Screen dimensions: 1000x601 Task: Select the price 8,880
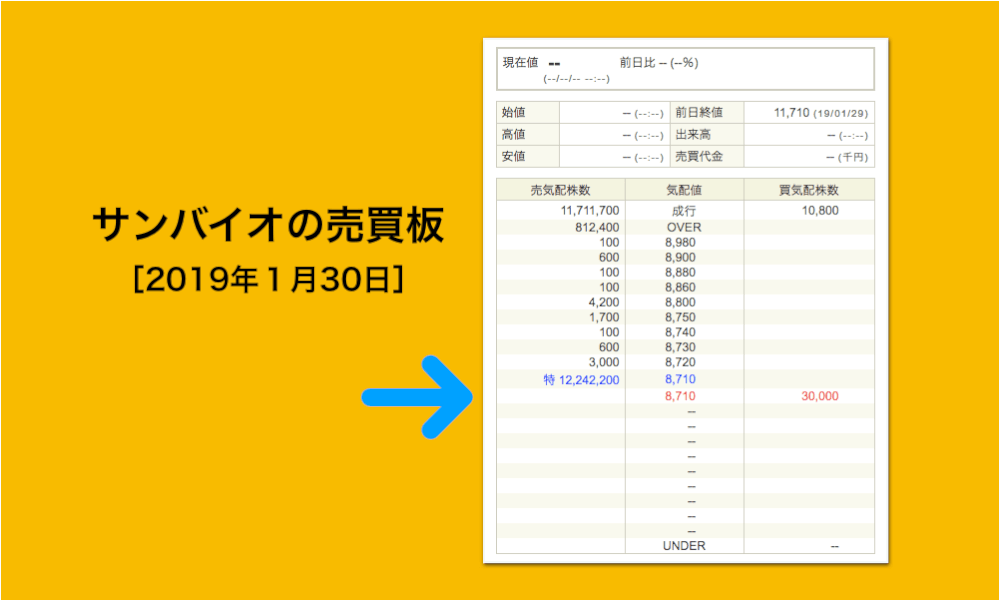coord(680,272)
